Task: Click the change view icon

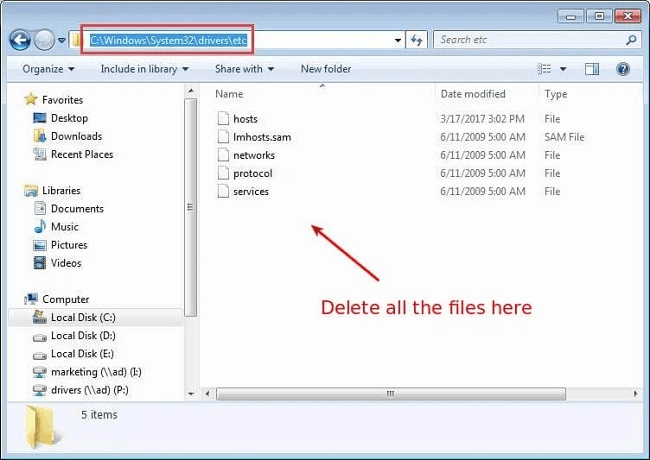Action: pyautogui.click(x=545, y=69)
